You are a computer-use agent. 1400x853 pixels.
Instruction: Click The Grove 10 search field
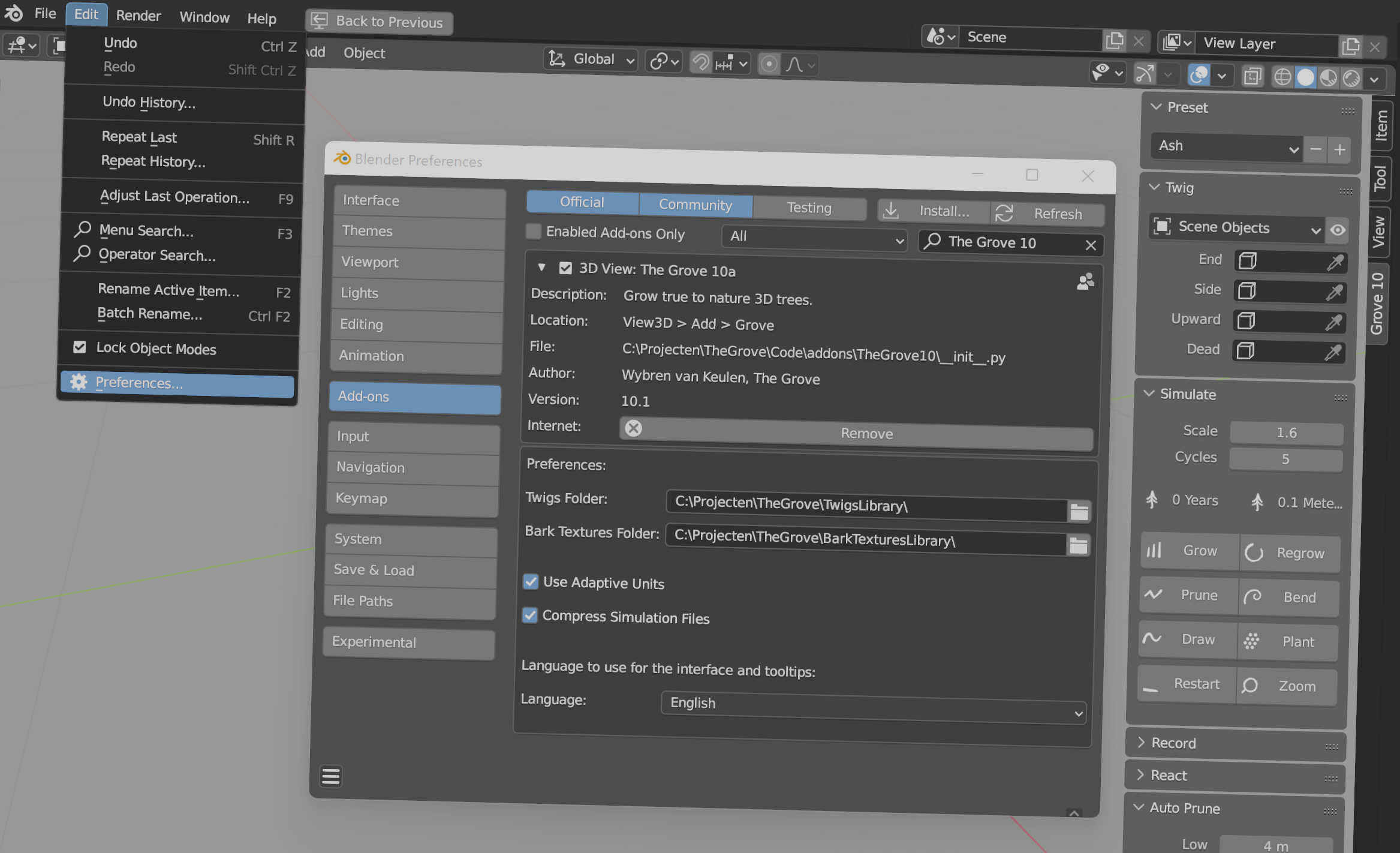coord(1011,243)
